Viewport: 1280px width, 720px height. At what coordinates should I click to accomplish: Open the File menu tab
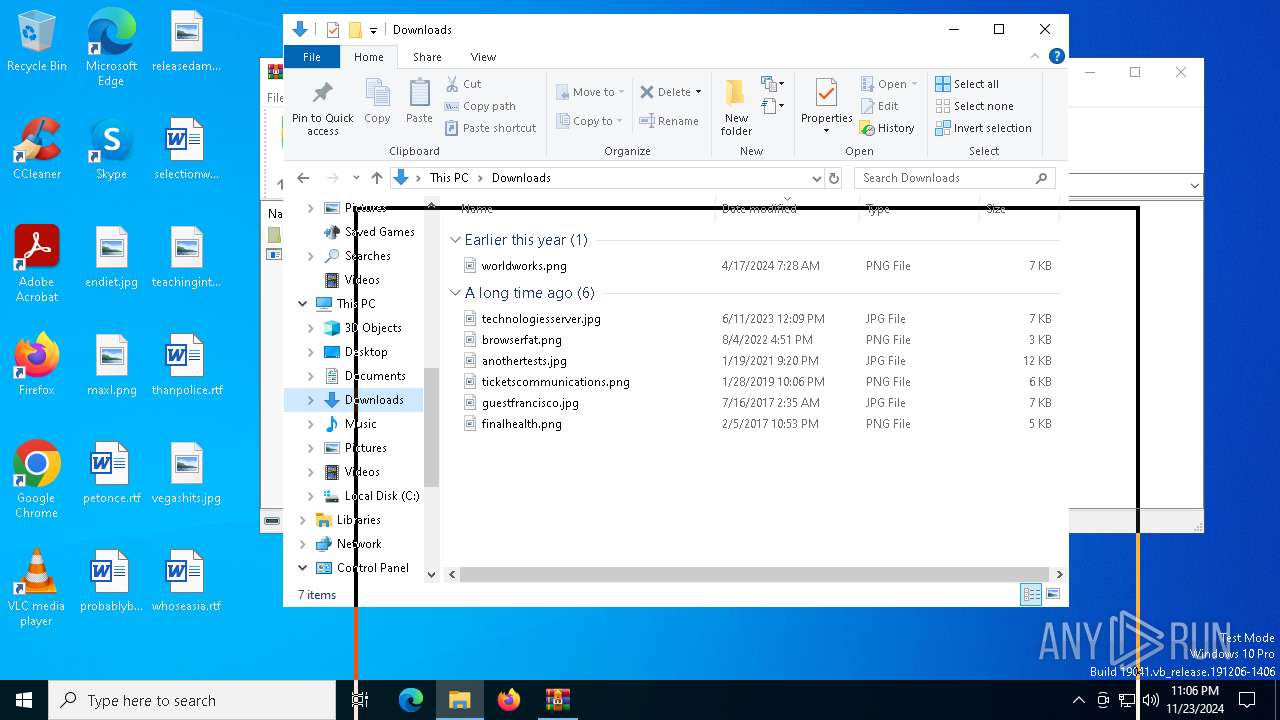click(x=312, y=57)
